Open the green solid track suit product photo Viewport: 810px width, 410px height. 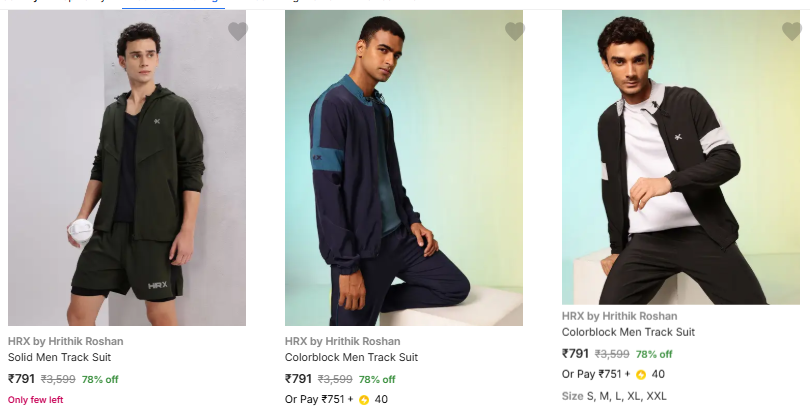tap(127, 170)
